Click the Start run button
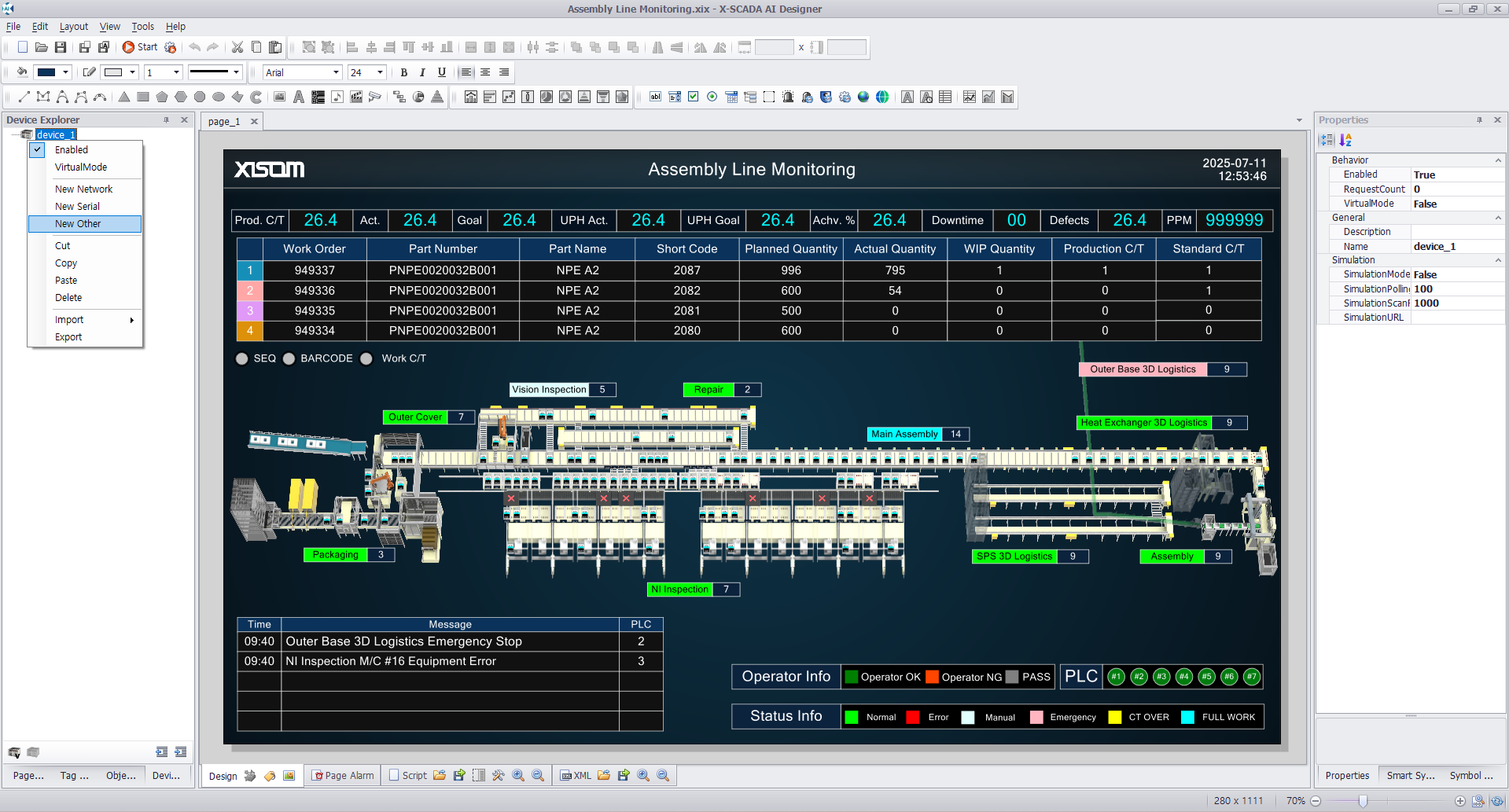Image resolution: width=1509 pixels, height=812 pixels. (x=140, y=47)
